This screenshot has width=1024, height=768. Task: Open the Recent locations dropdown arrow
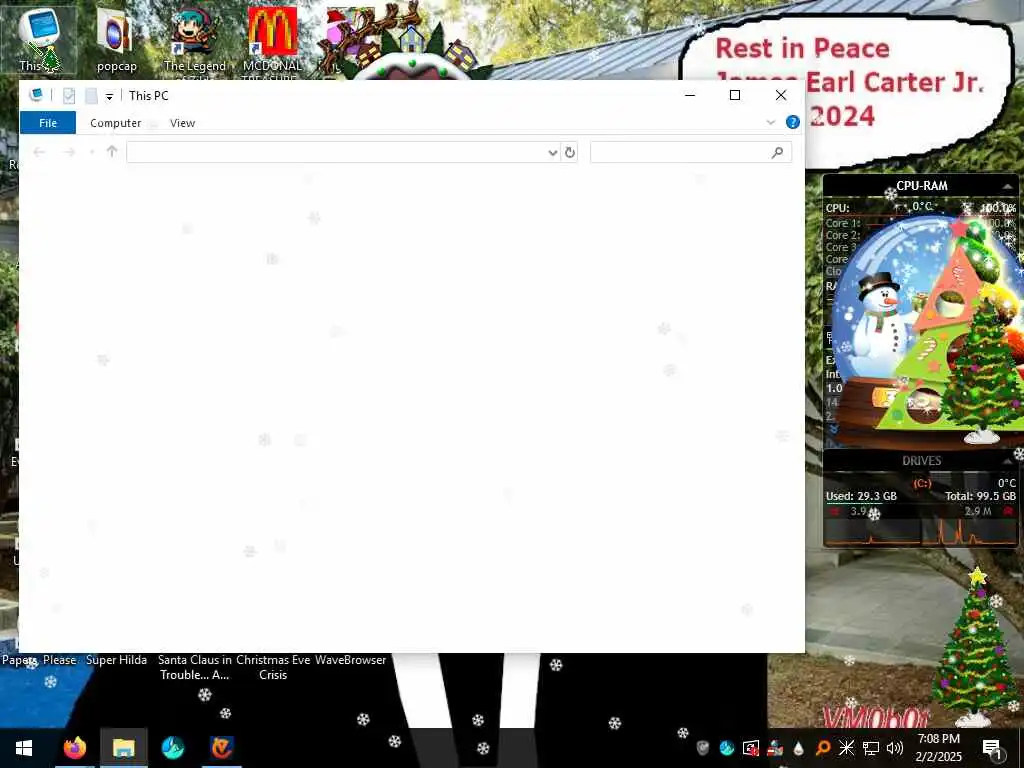(92, 152)
